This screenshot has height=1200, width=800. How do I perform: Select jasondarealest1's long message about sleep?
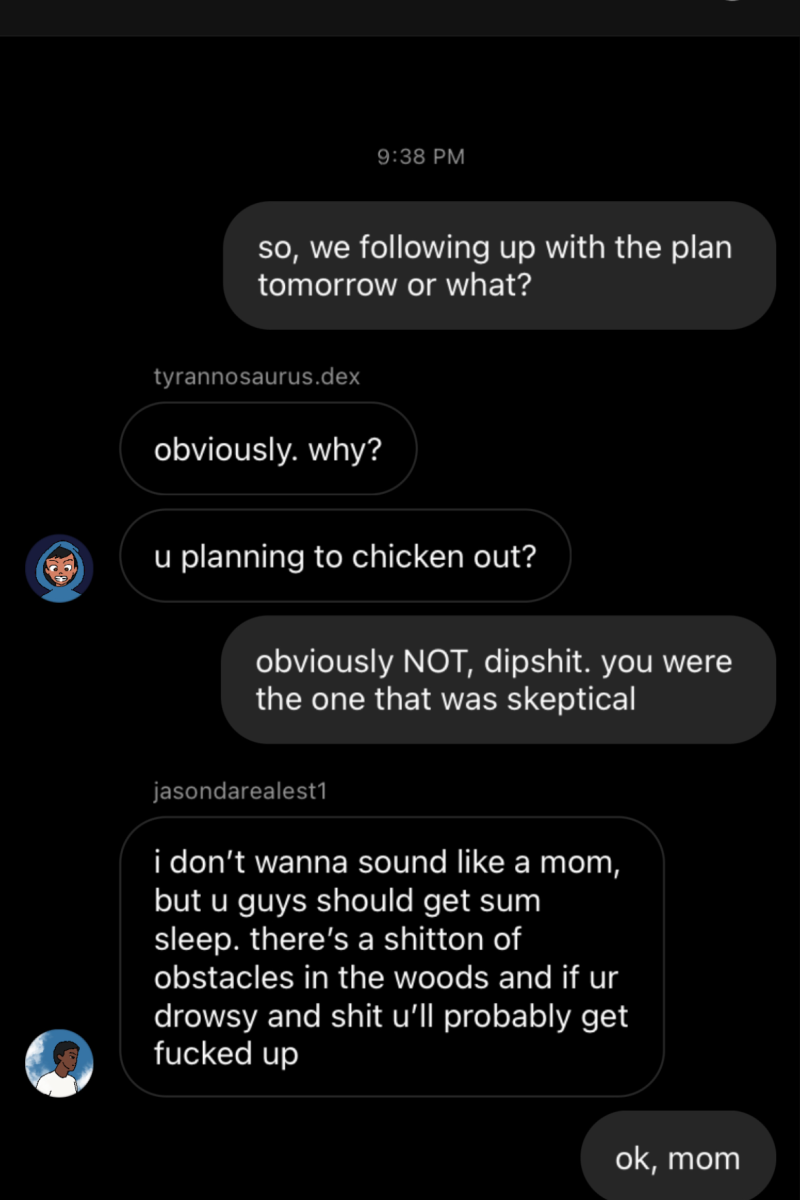(x=392, y=957)
